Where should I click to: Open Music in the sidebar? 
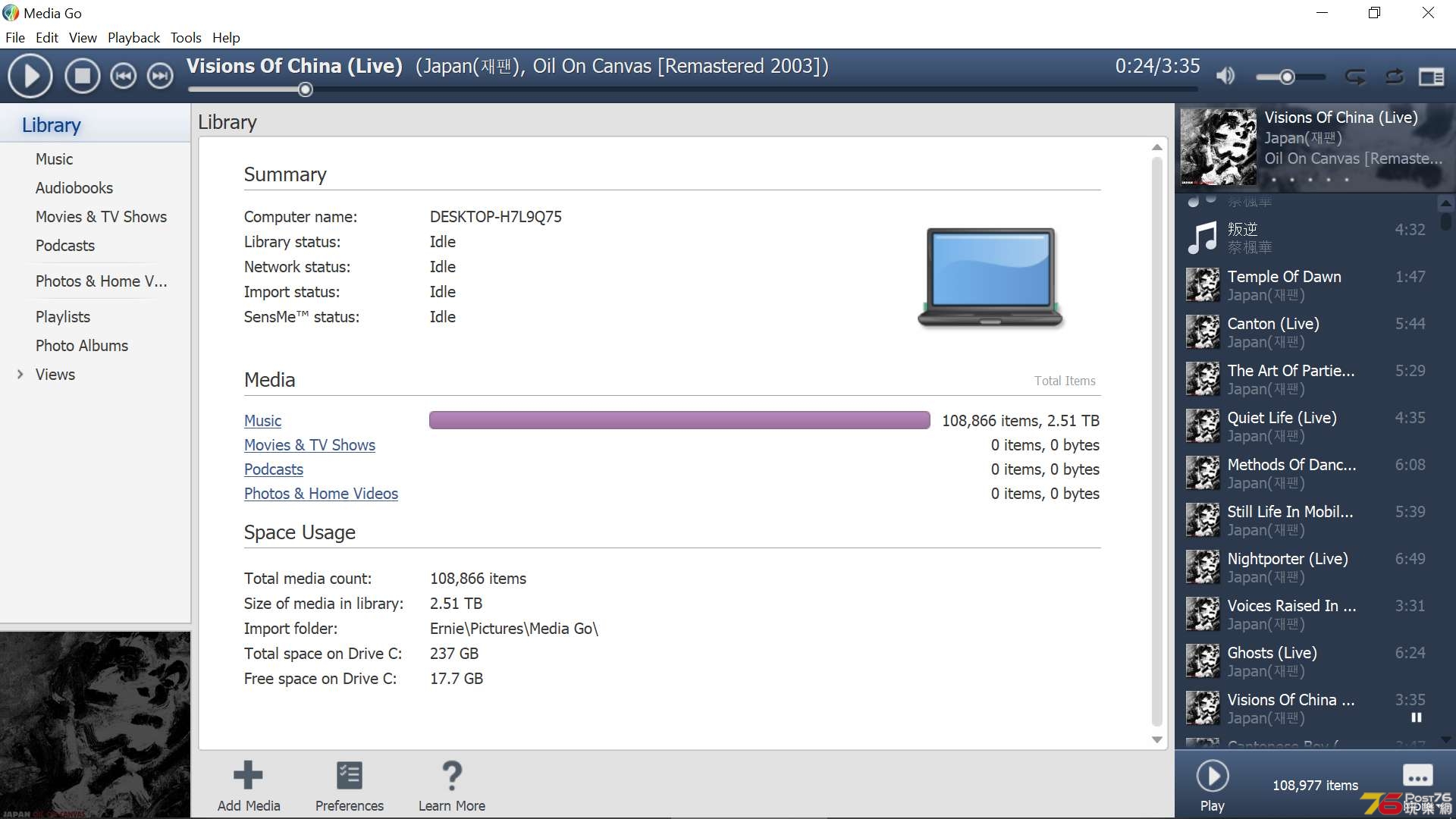(55, 159)
